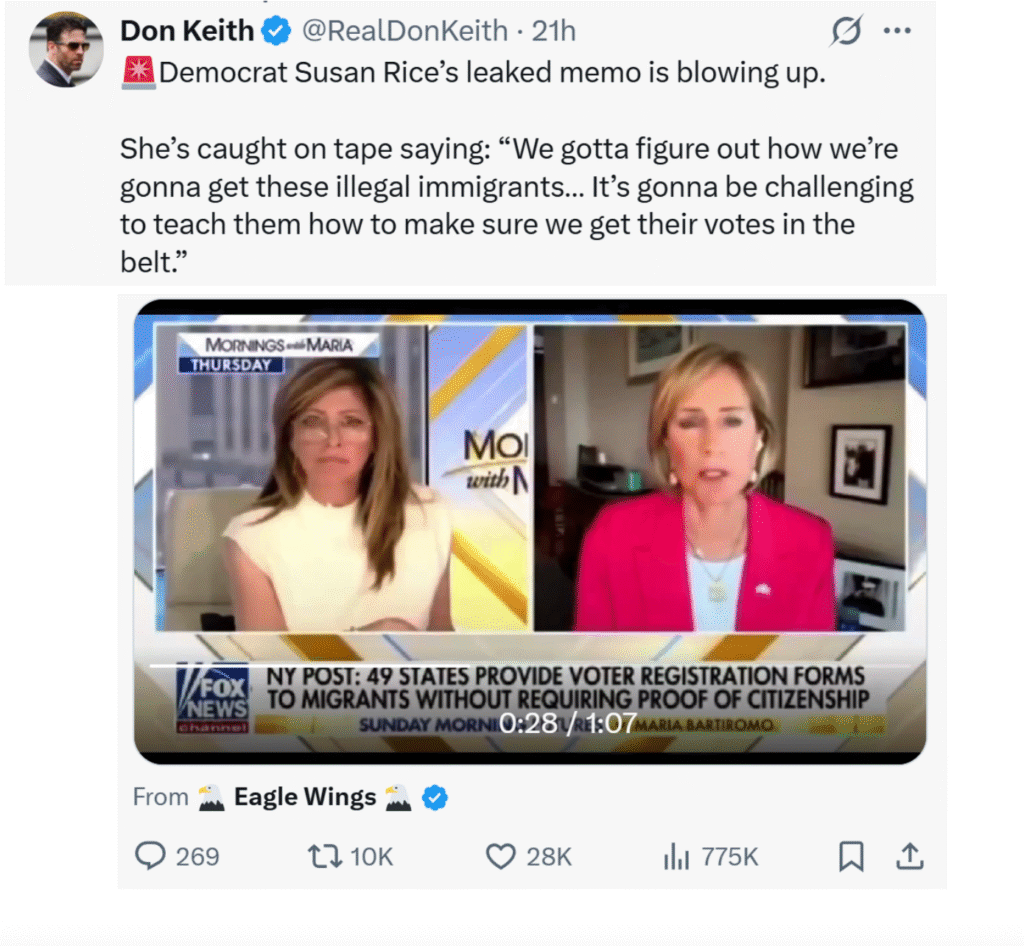Open the 21h post timestamp
1024x946 pixels.
tap(554, 31)
